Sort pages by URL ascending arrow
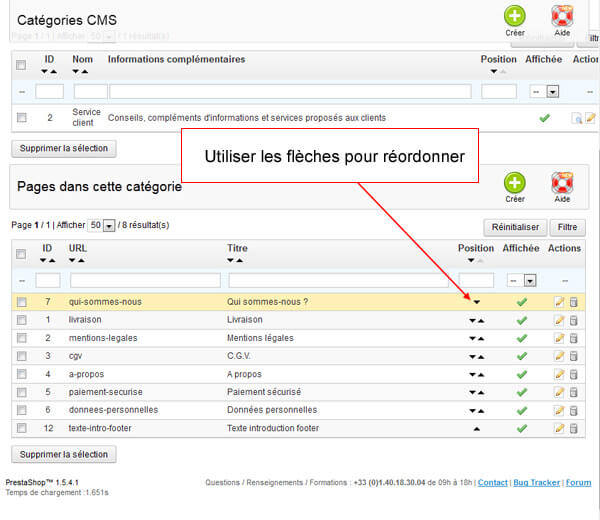This screenshot has width=600, height=520. 81,261
